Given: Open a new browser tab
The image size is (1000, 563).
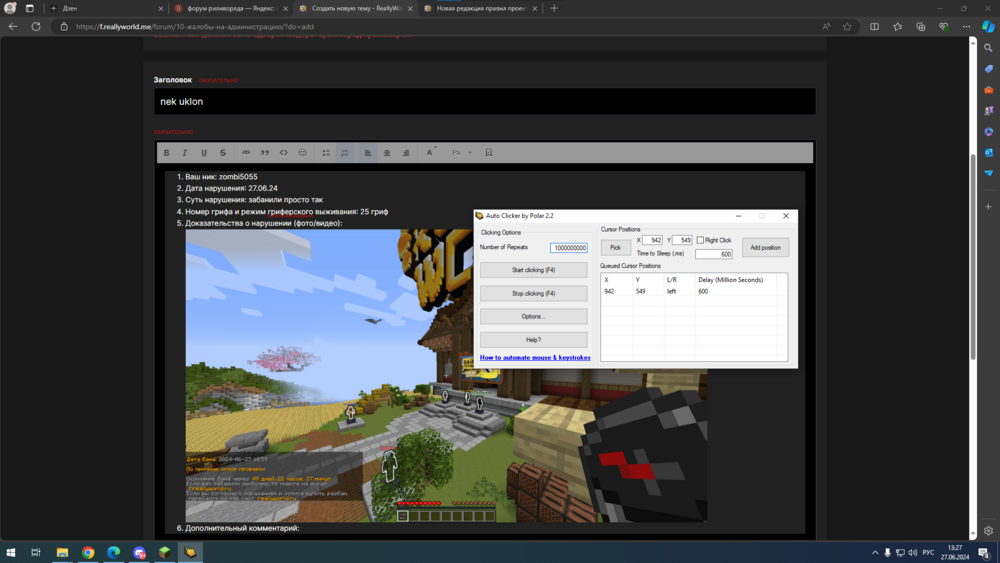Looking at the screenshot, I should [554, 8].
